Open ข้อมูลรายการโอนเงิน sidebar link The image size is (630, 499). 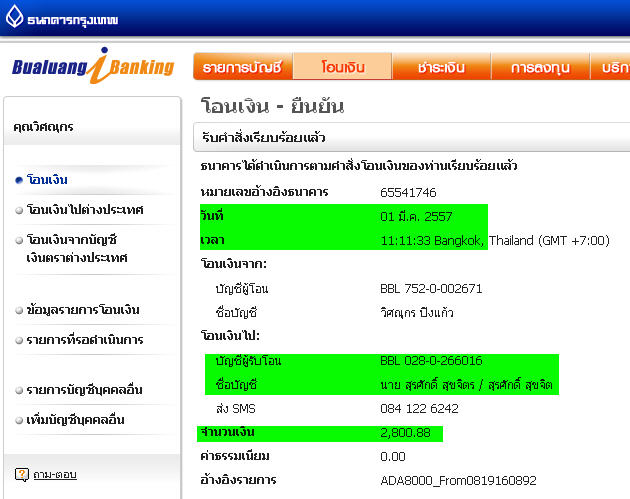click(83, 310)
